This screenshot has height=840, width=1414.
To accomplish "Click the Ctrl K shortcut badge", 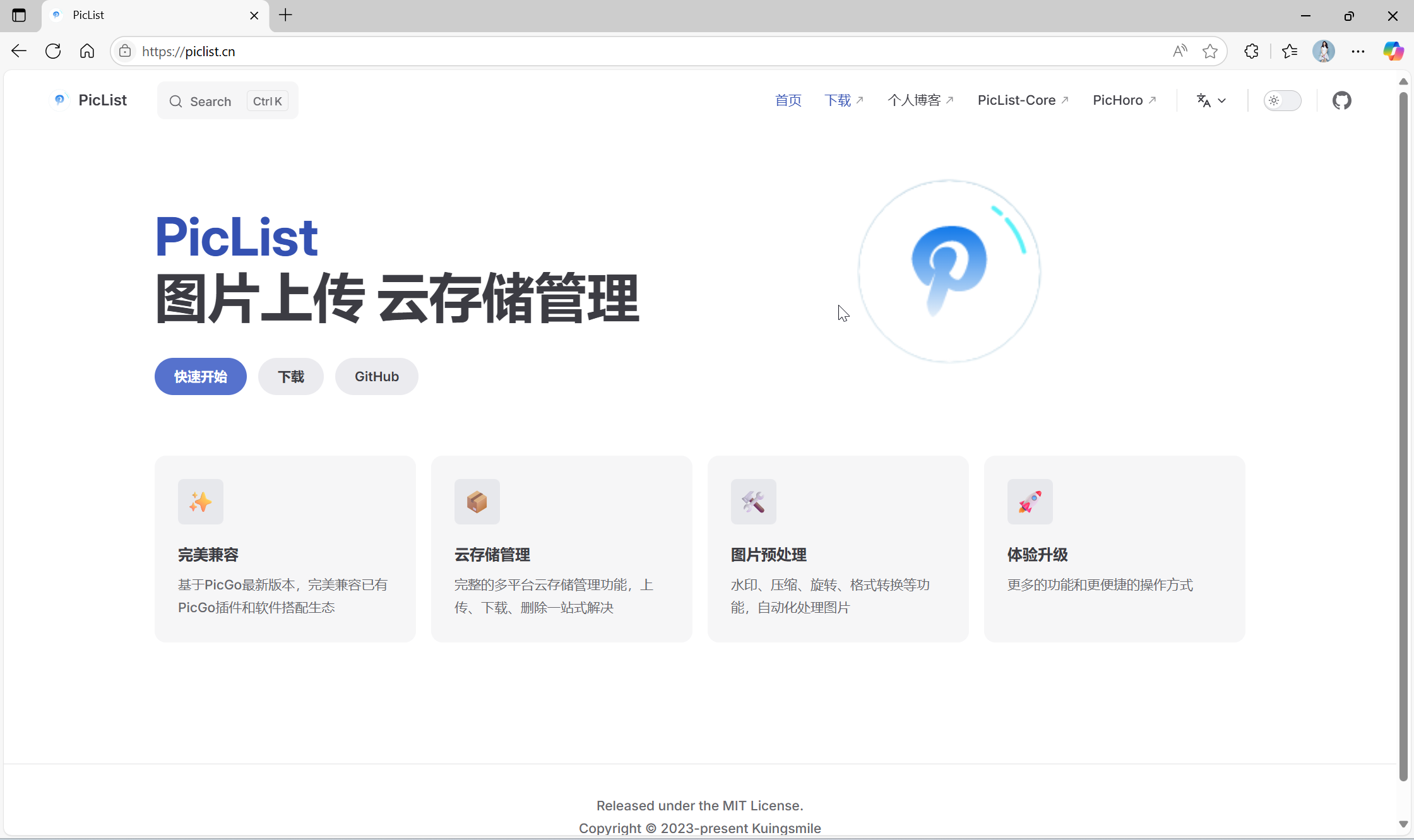I will (x=268, y=101).
